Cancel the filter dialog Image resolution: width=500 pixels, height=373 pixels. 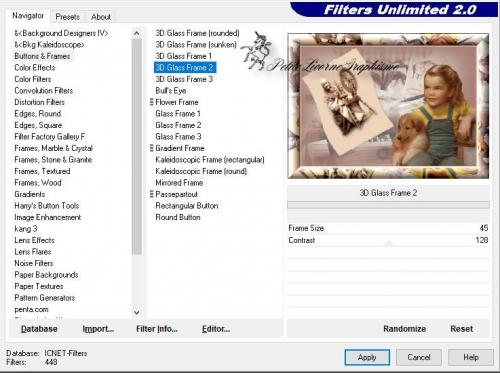[419, 357]
